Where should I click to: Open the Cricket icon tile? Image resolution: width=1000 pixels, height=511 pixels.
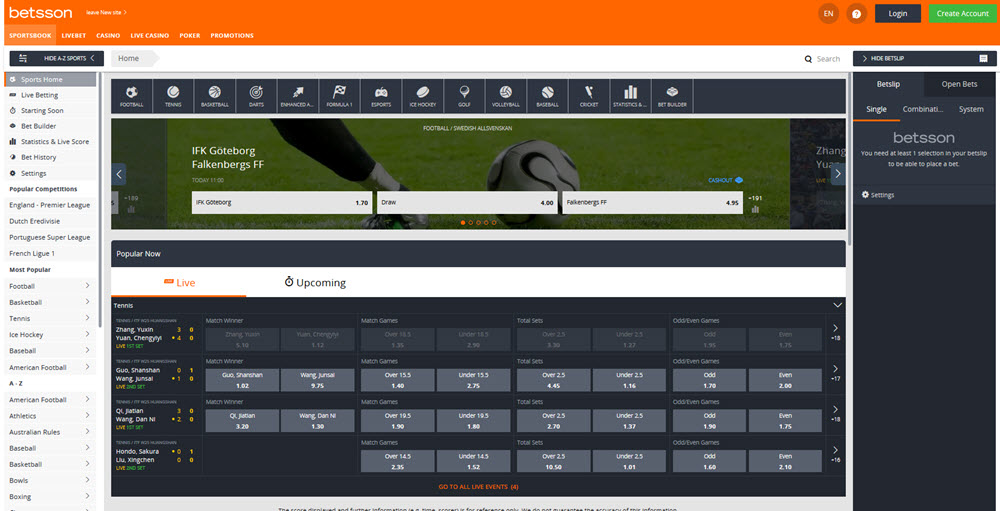point(589,96)
